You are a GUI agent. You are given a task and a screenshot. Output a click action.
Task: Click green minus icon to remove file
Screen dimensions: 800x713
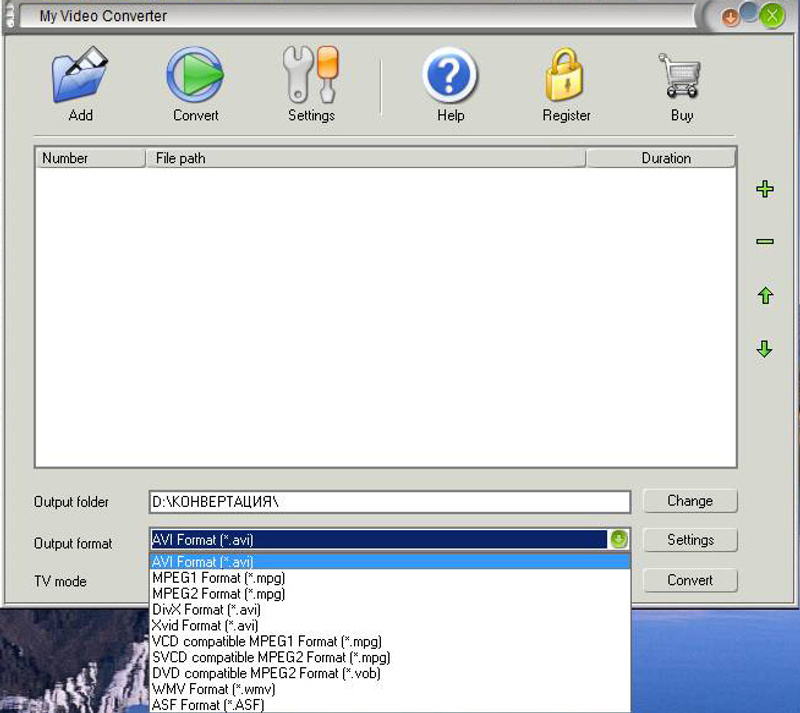(x=765, y=242)
